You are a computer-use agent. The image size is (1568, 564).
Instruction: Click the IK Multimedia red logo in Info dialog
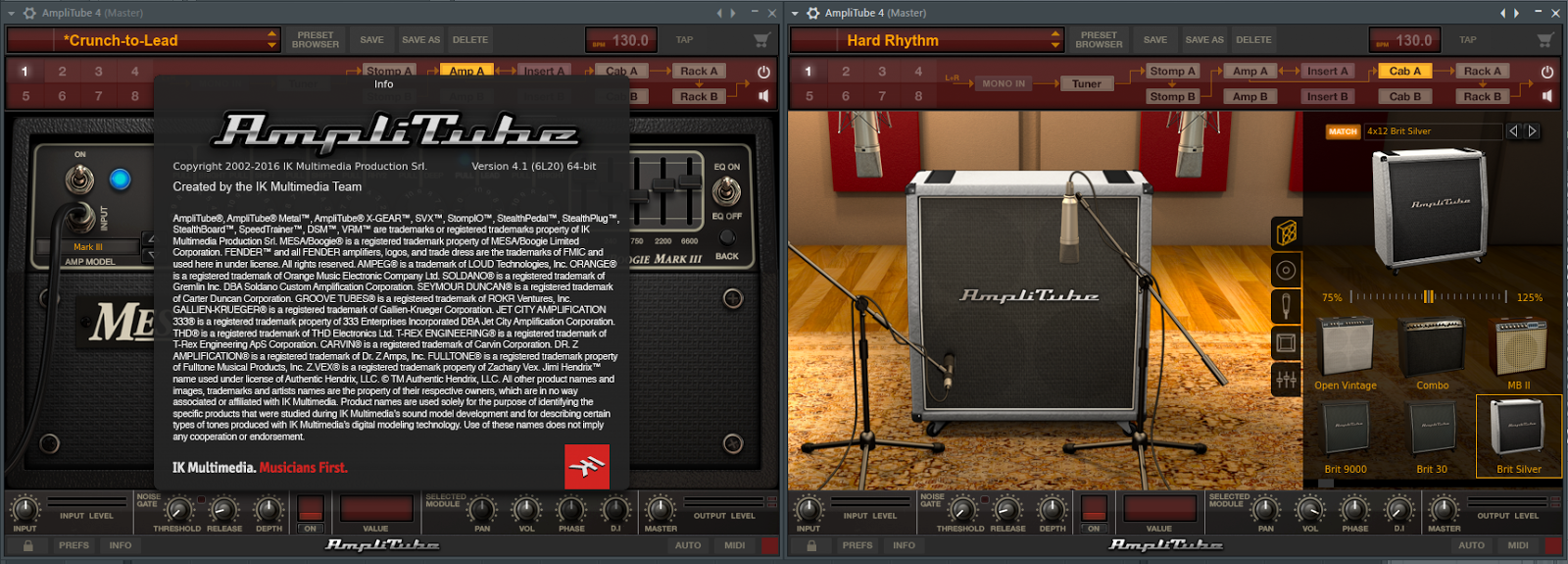[587, 467]
